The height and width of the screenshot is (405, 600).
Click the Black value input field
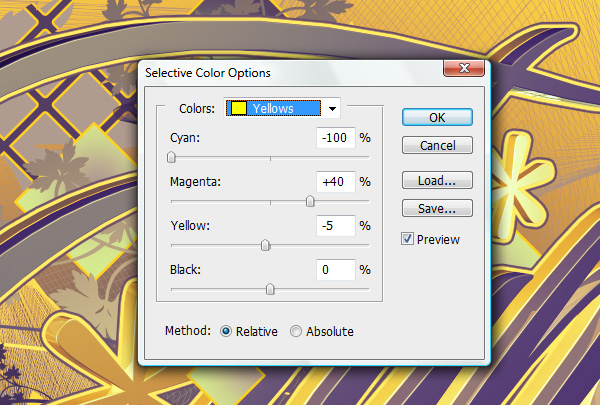pos(336,270)
